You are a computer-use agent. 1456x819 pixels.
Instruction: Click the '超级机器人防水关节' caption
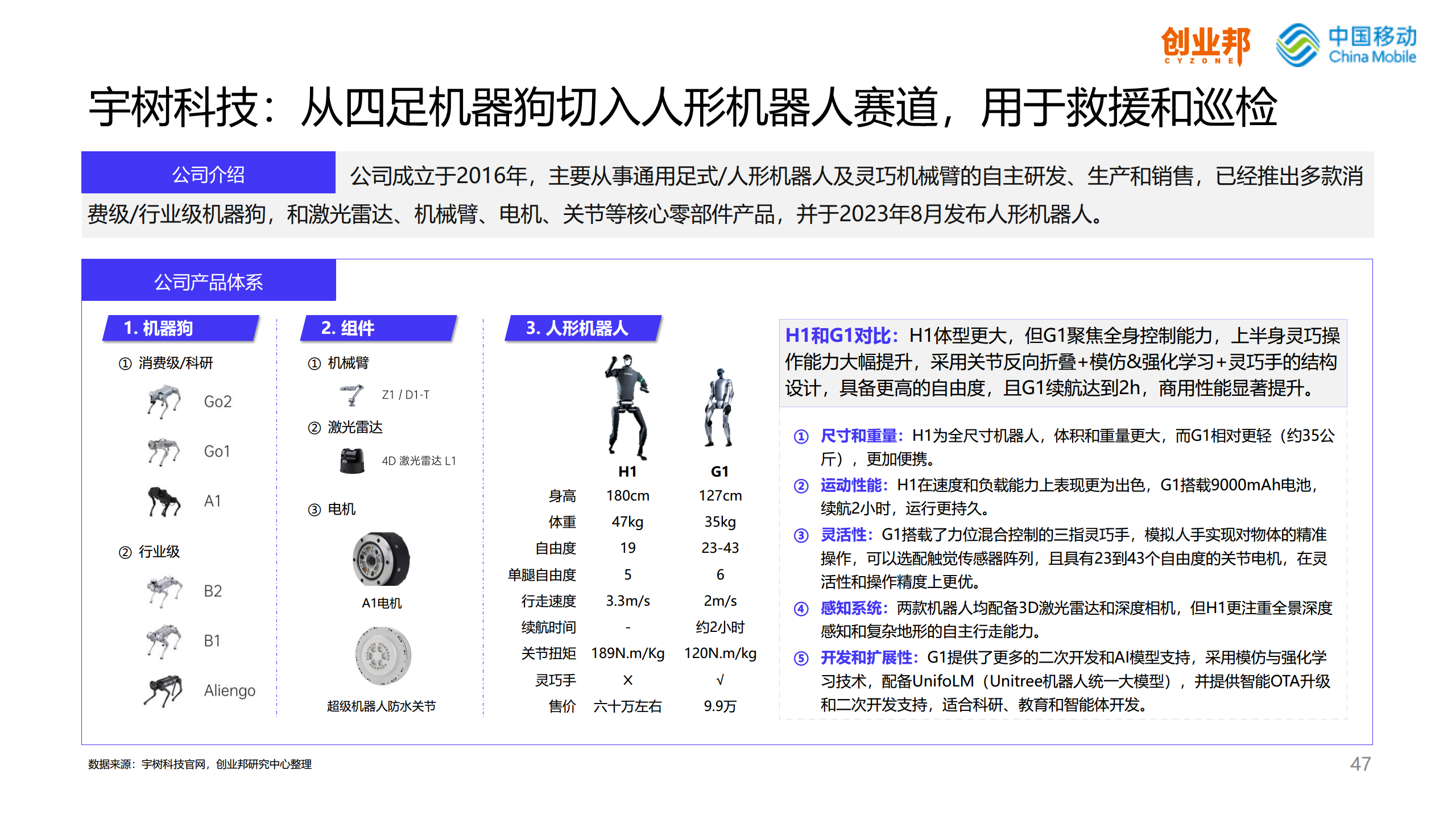click(381, 706)
